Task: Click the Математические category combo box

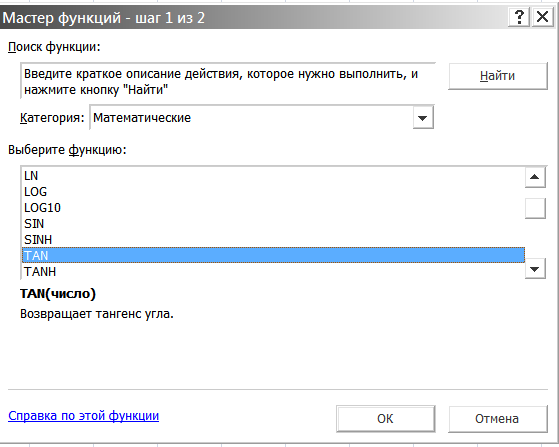Action: (x=262, y=118)
